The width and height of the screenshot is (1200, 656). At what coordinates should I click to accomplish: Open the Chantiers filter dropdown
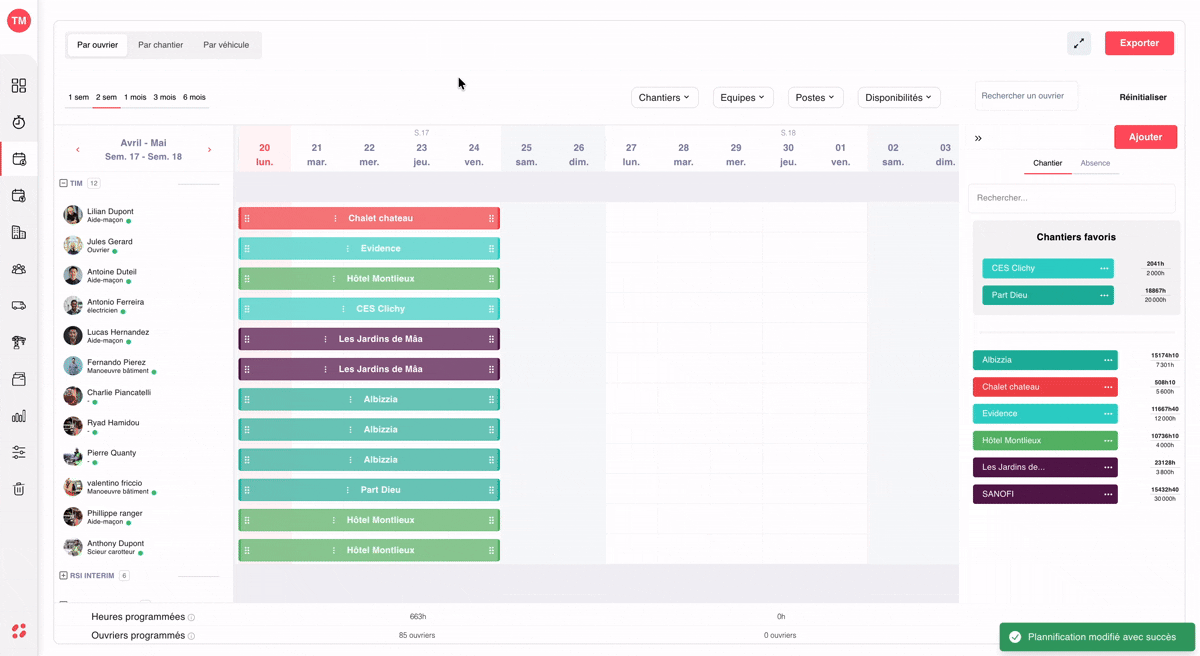(664, 97)
